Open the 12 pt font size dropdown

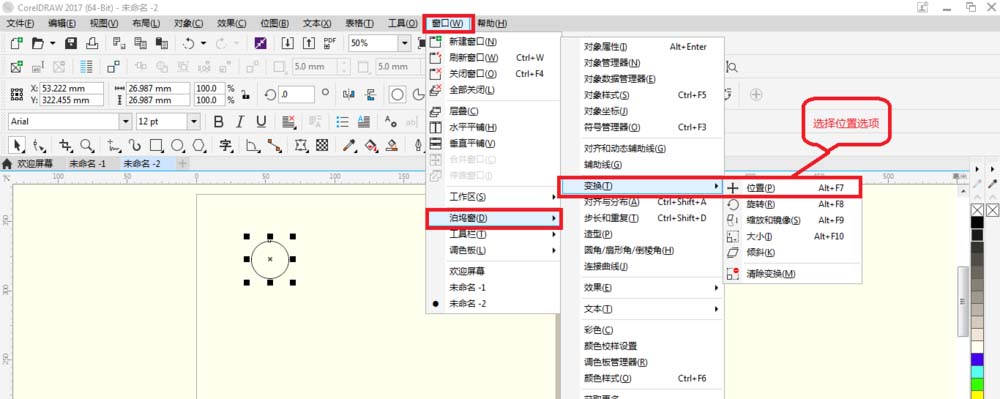click(x=194, y=121)
